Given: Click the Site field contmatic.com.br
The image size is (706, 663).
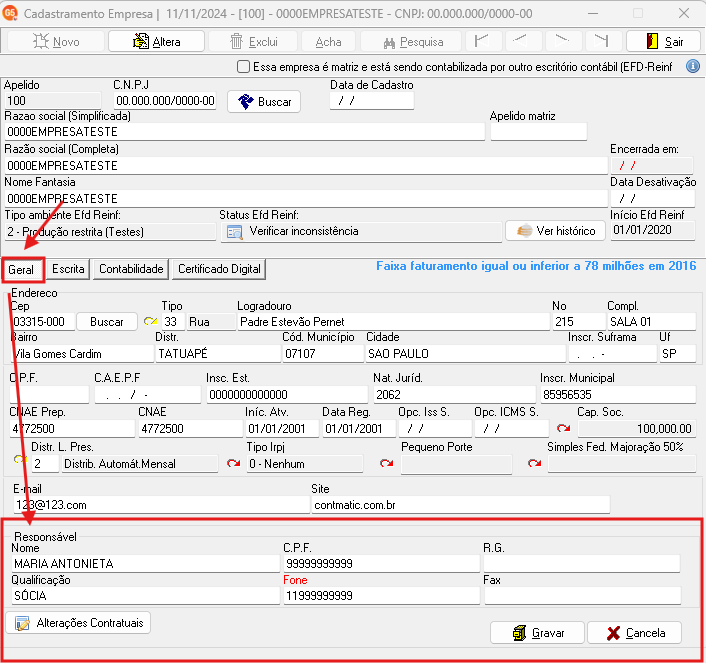Looking at the screenshot, I should pyautogui.click(x=461, y=505).
